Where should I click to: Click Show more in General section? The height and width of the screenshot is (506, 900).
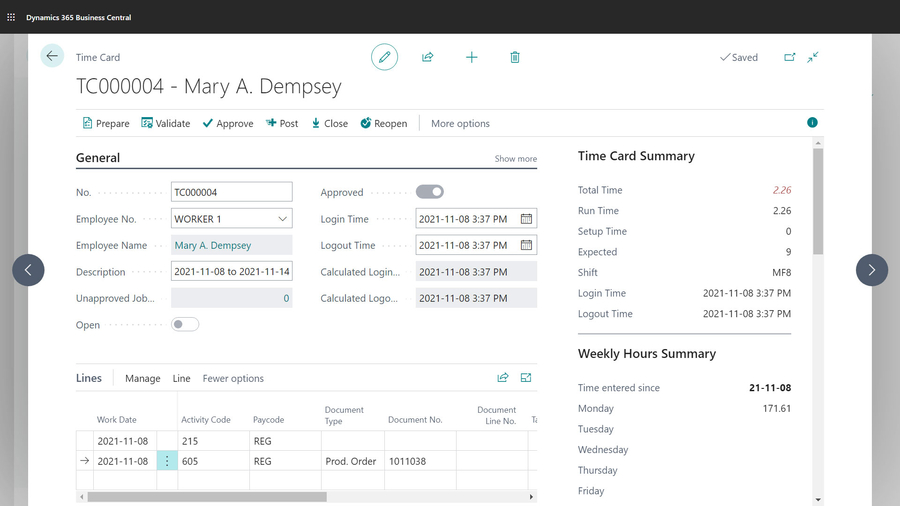pyautogui.click(x=515, y=159)
